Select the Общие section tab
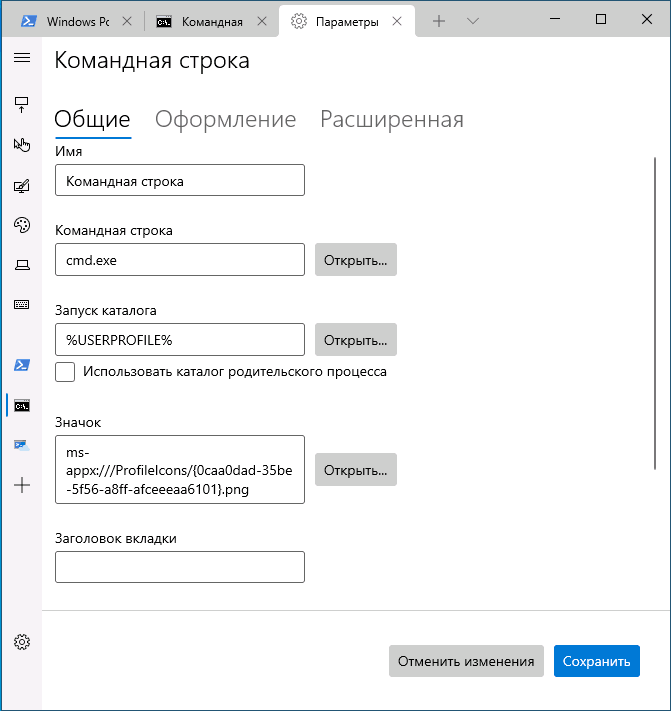 92,119
